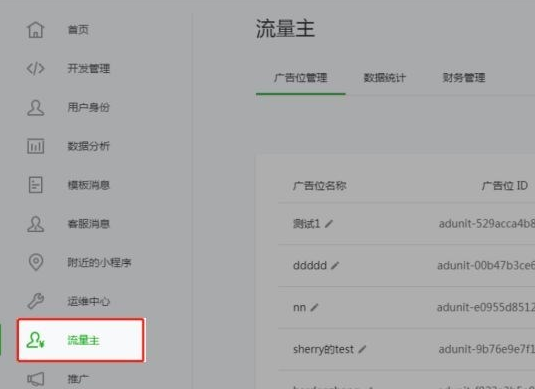Viewport: 535px width, 389px height.
Task: Click the ID starting adunit-9b76e9e7f1
Action: coord(487,349)
